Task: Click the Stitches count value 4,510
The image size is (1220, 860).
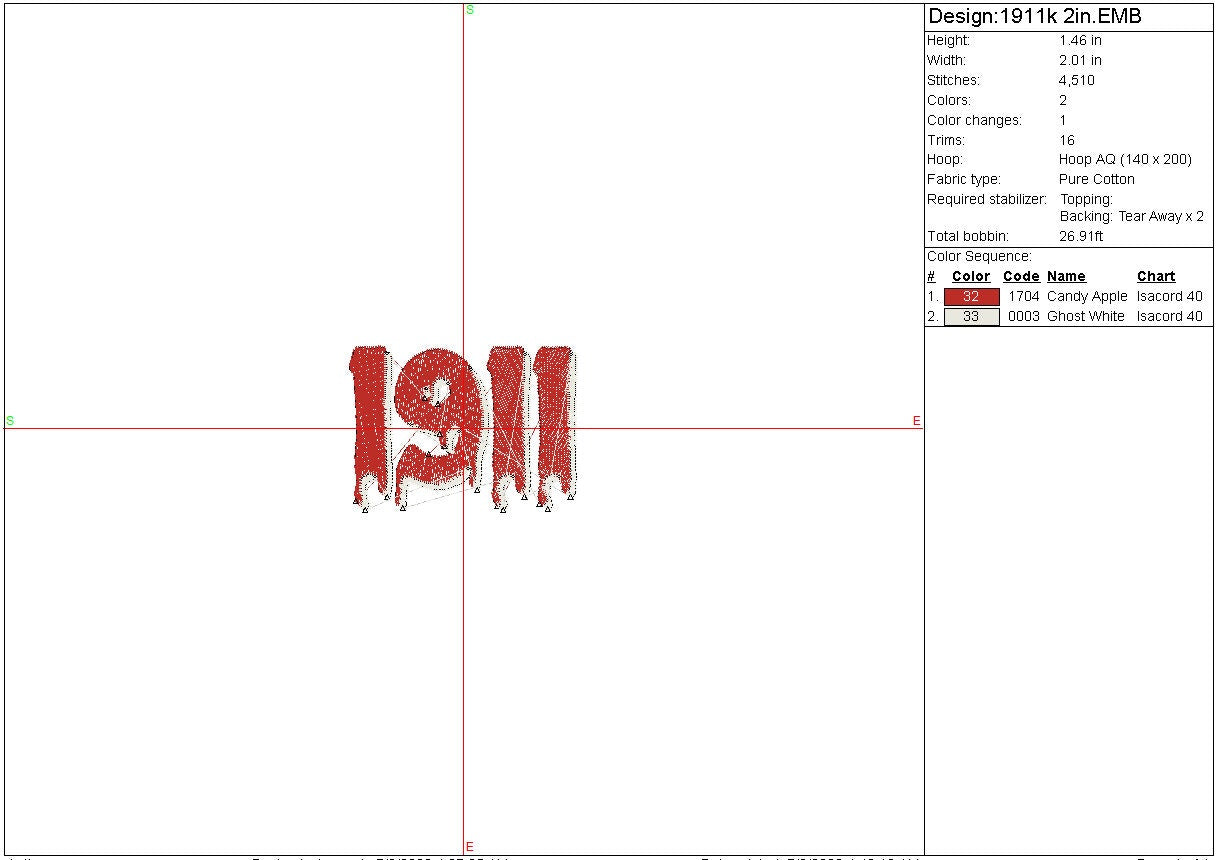Action: pos(1077,81)
